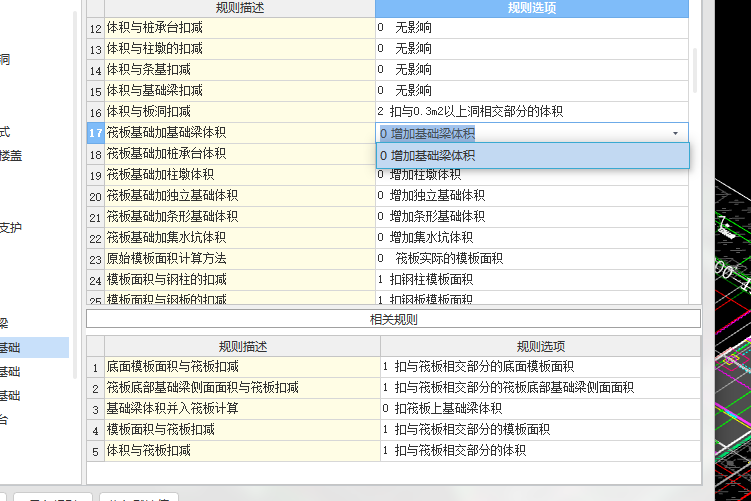Click option '1 扣与筏板相交部分的体积'
The height and width of the screenshot is (501, 751).
[540, 451]
